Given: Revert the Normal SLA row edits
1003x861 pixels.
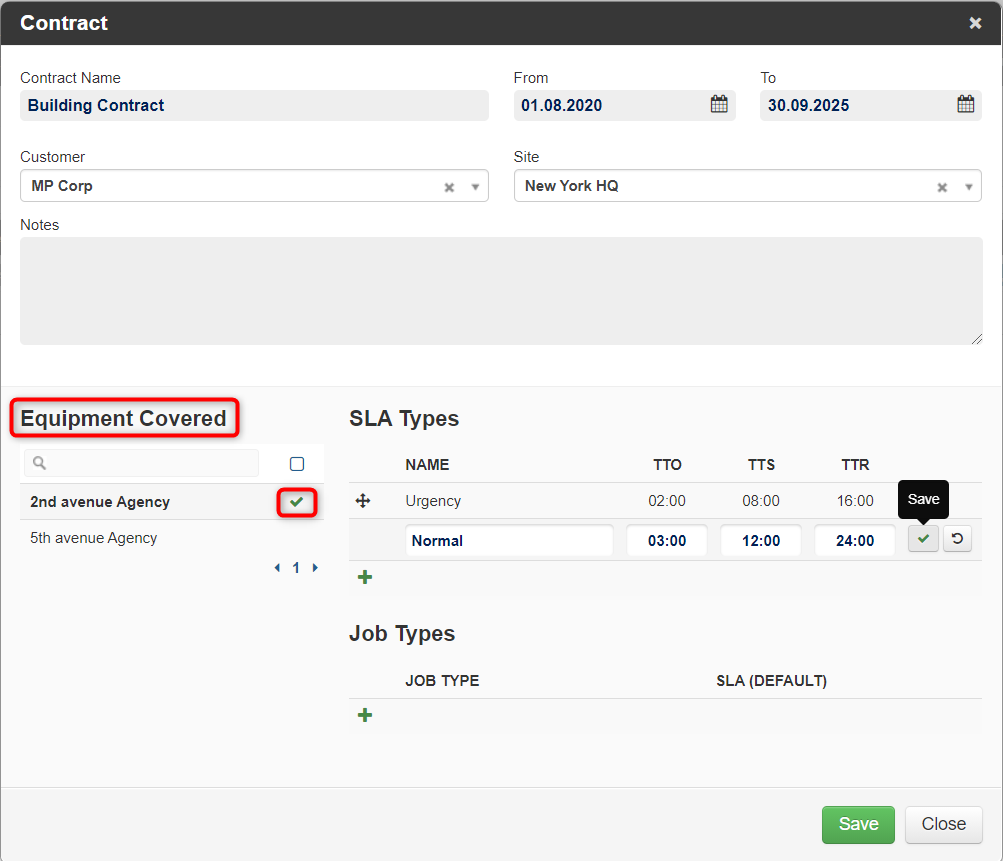Looking at the screenshot, I should point(957,539).
